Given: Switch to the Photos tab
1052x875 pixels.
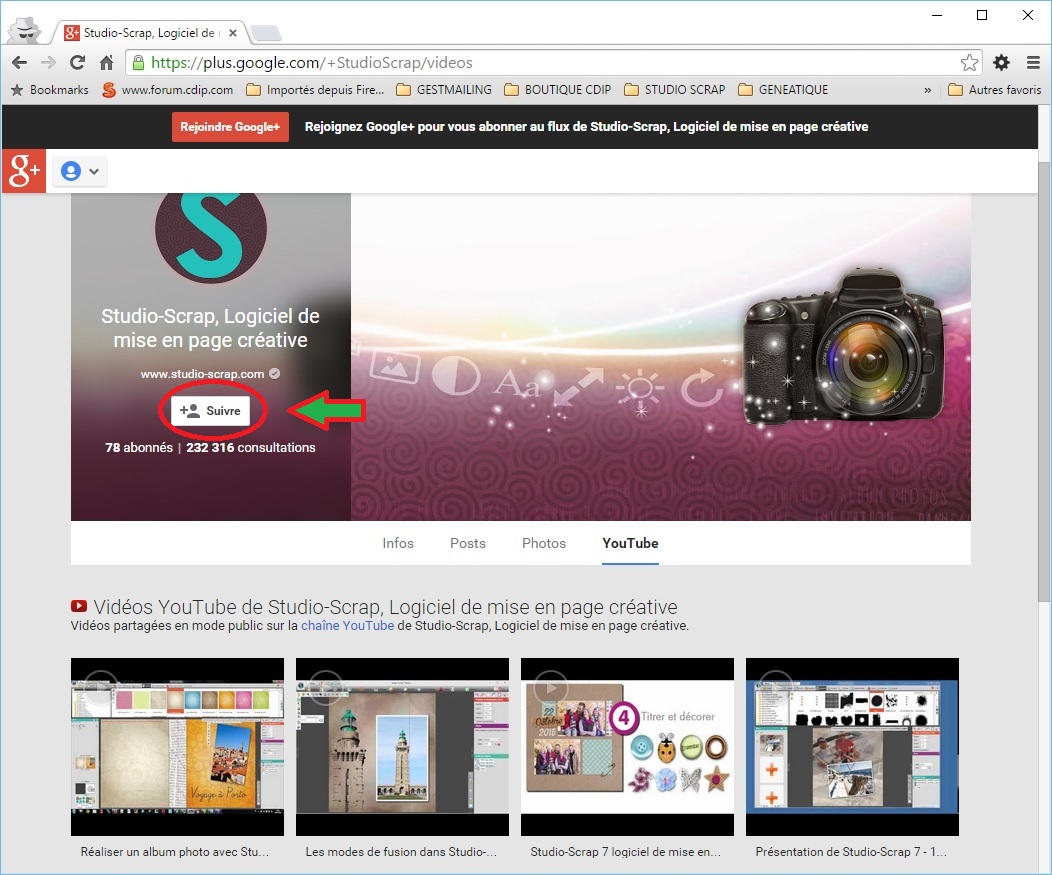Looking at the screenshot, I should point(543,543).
